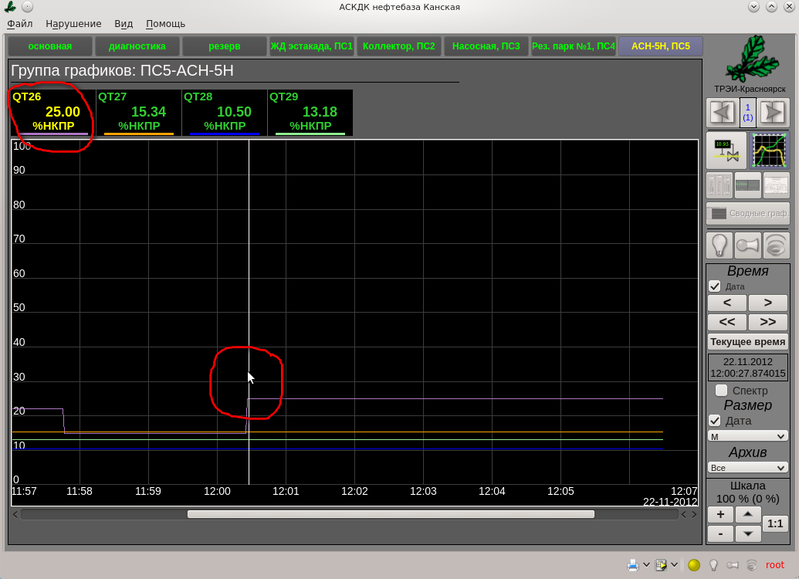Viewport: 799px width, 579px height.
Task: Go to previous page with left arrow
Action: click(x=721, y=111)
